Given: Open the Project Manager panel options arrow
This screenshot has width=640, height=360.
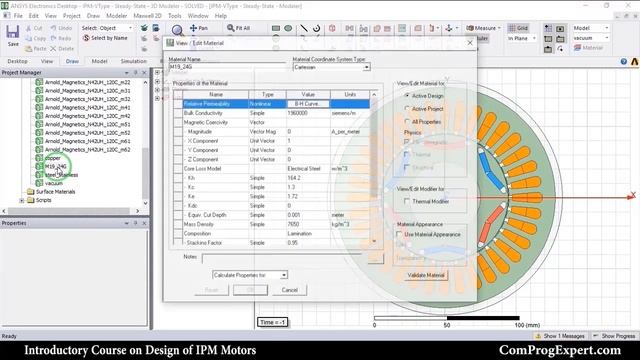Looking at the screenshot, I should click(127, 73).
